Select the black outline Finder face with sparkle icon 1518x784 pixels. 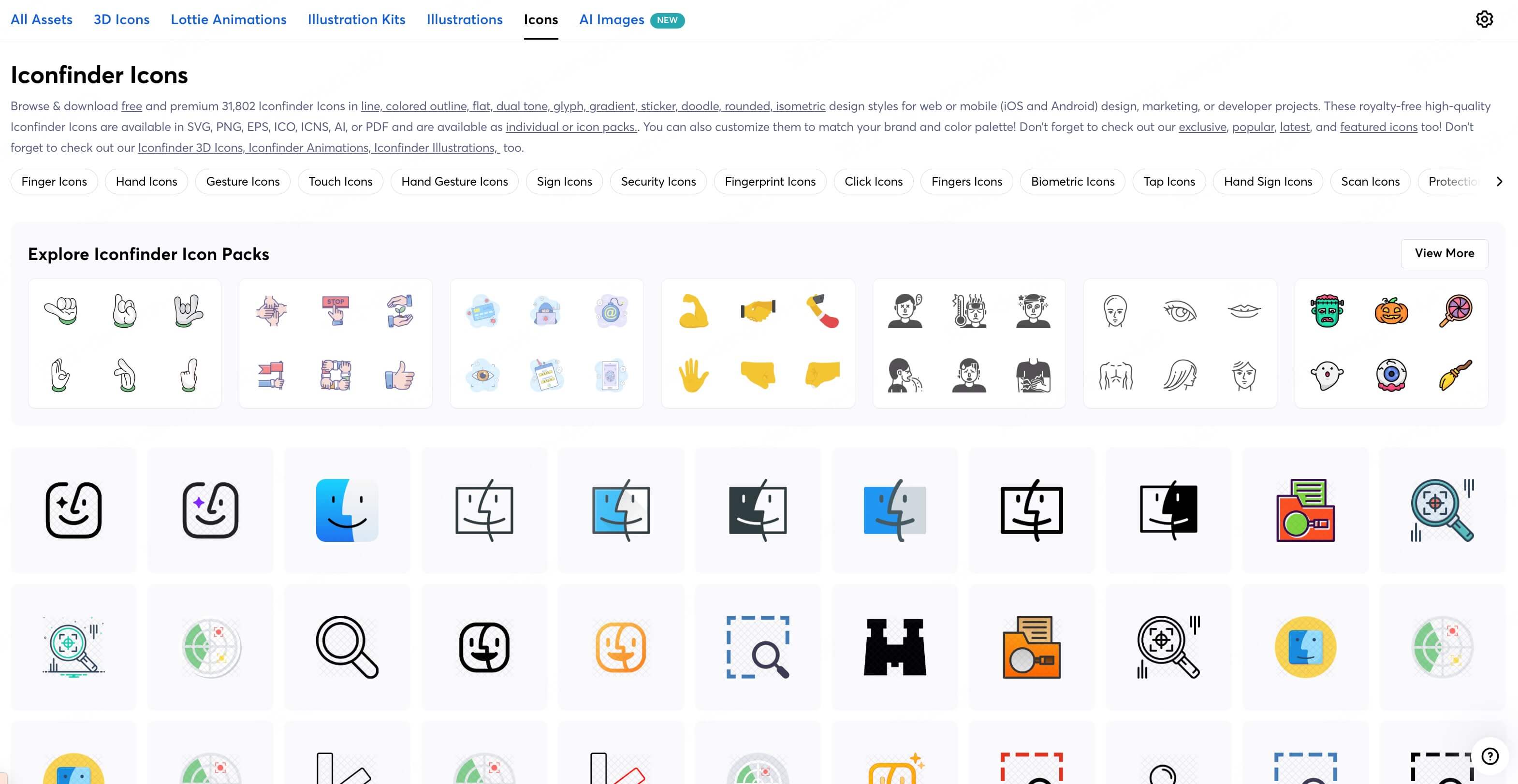tap(73, 510)
